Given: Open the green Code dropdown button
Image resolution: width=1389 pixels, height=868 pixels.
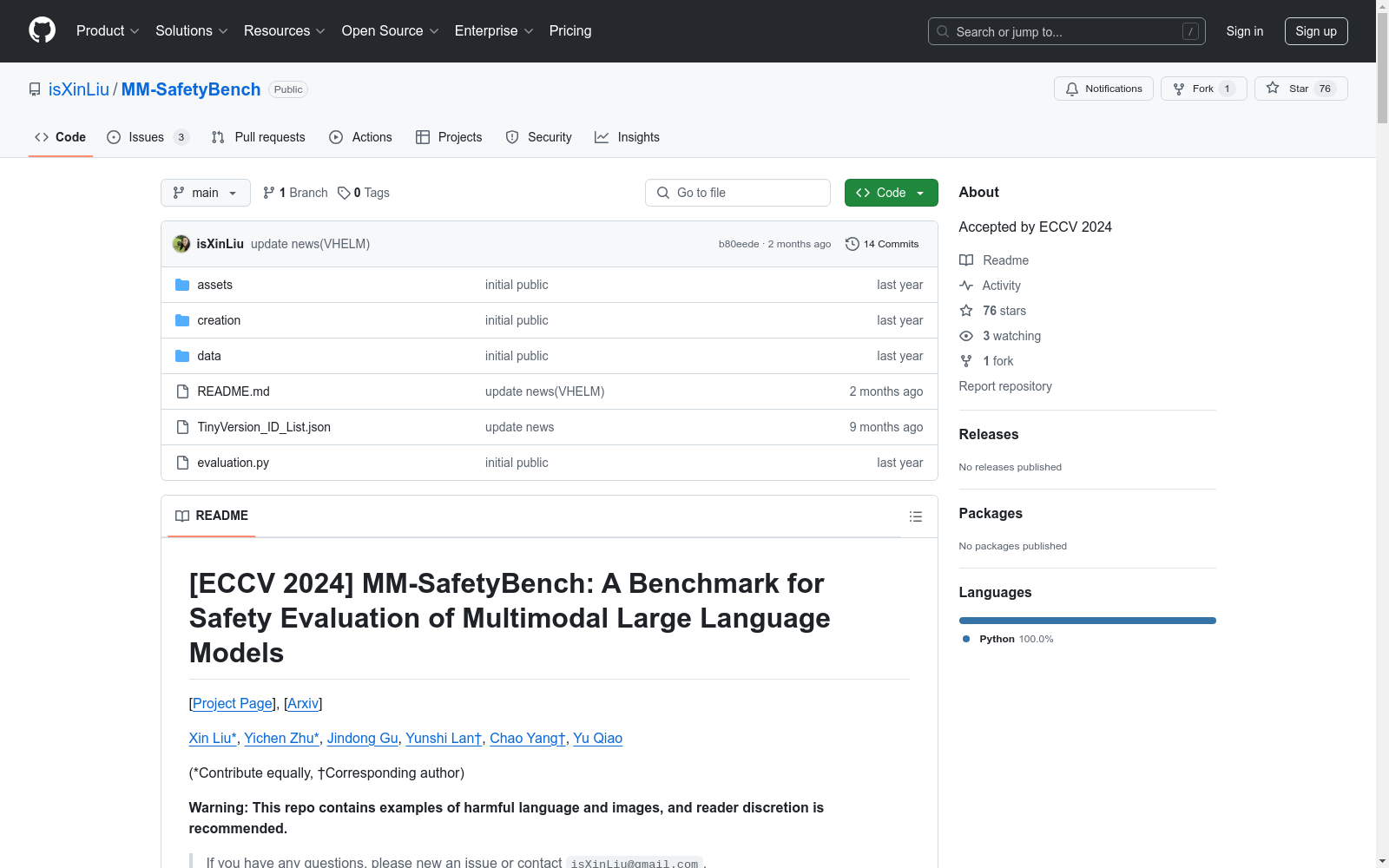Looking at the screenshot, I should pos(891,193).
